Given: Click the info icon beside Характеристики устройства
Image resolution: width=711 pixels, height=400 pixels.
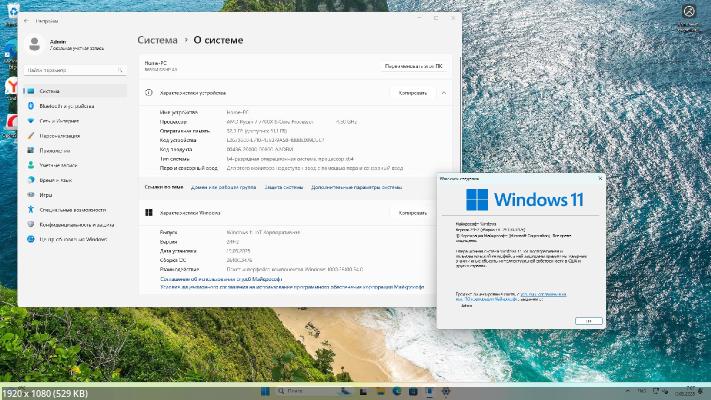Looking at the screenshot, I should 148,93.
